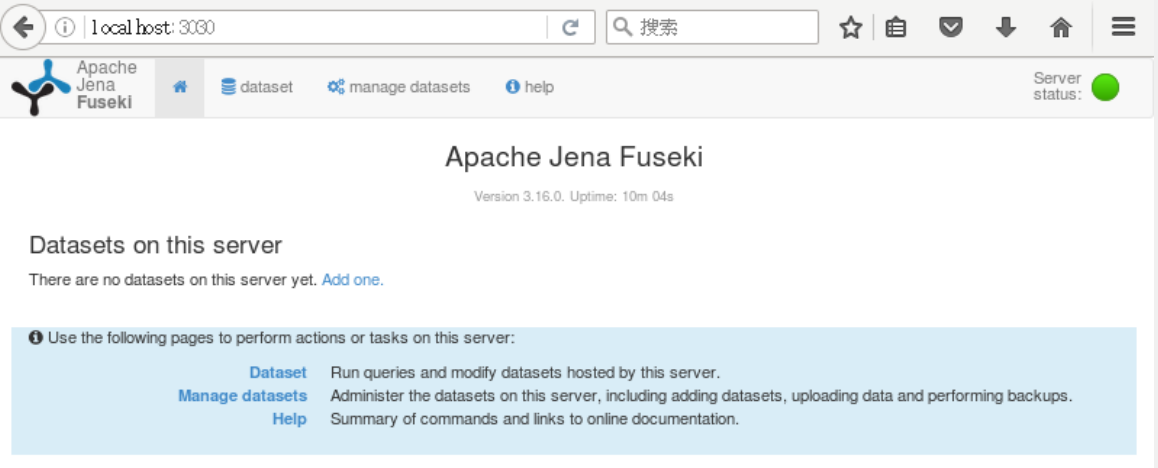1158x468 pixels.
Task: Open the help tab in navbar
Action: [530, 87]
